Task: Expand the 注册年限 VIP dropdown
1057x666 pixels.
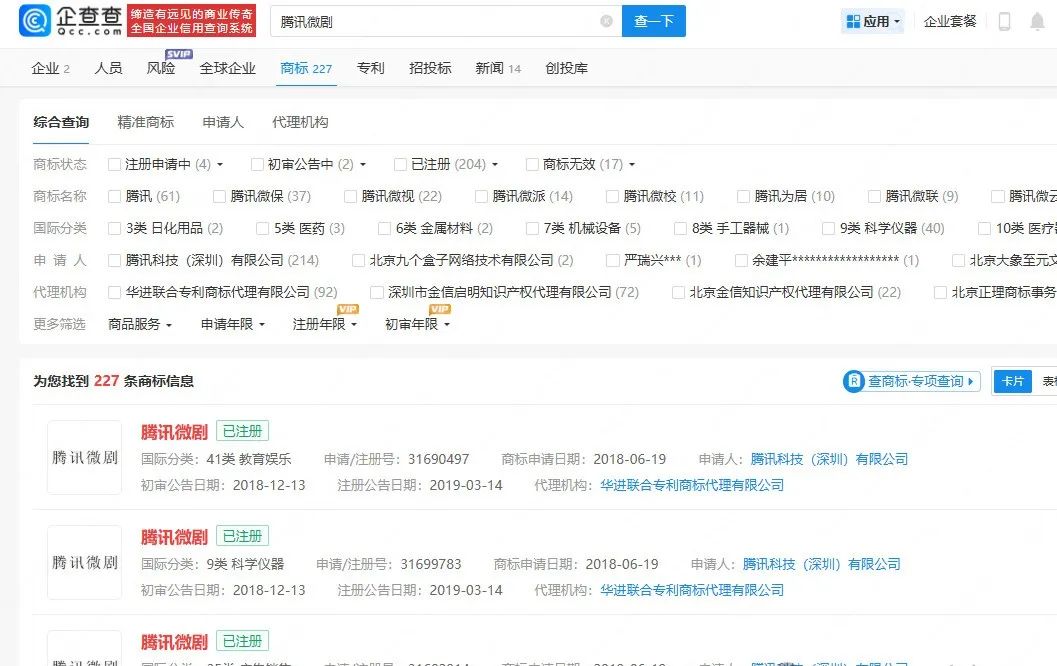Action: 324,324
